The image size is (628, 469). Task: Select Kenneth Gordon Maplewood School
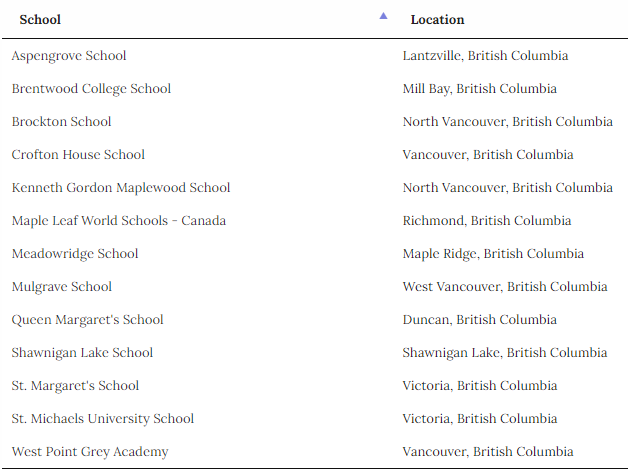click(x=121, y=188)
